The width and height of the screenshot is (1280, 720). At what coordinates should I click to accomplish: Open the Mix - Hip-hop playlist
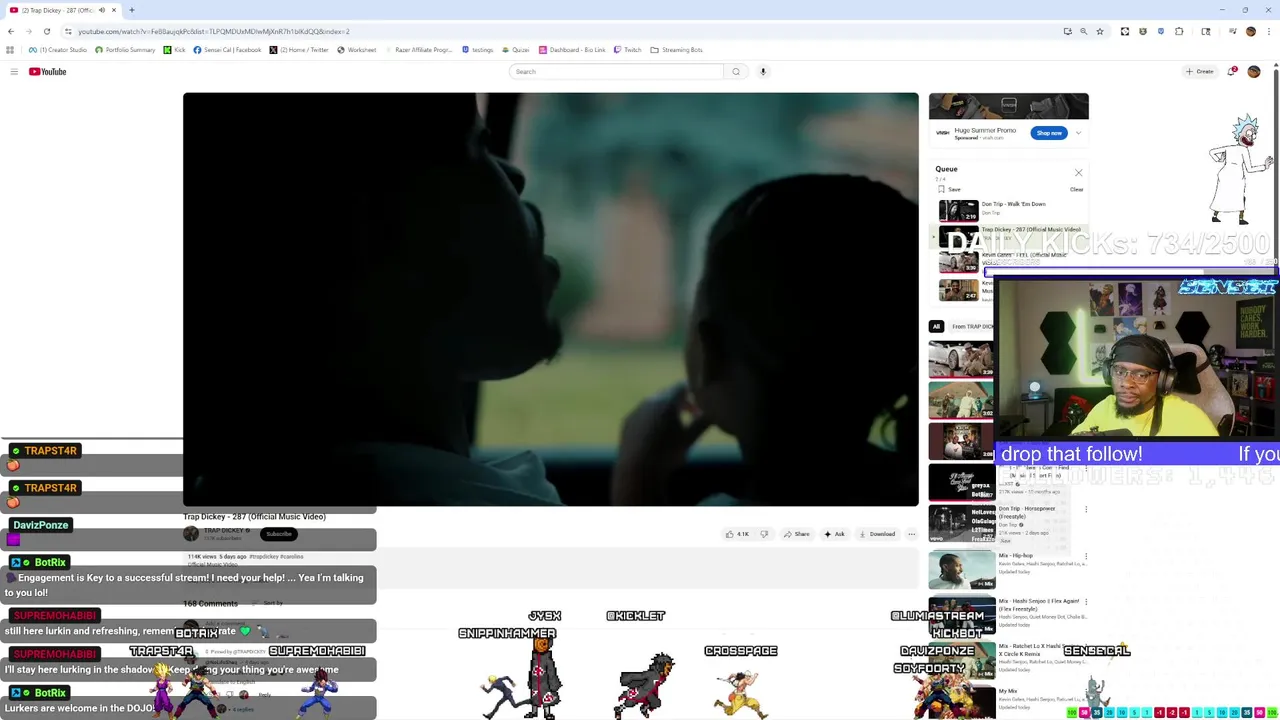(x=1016, y=555)
